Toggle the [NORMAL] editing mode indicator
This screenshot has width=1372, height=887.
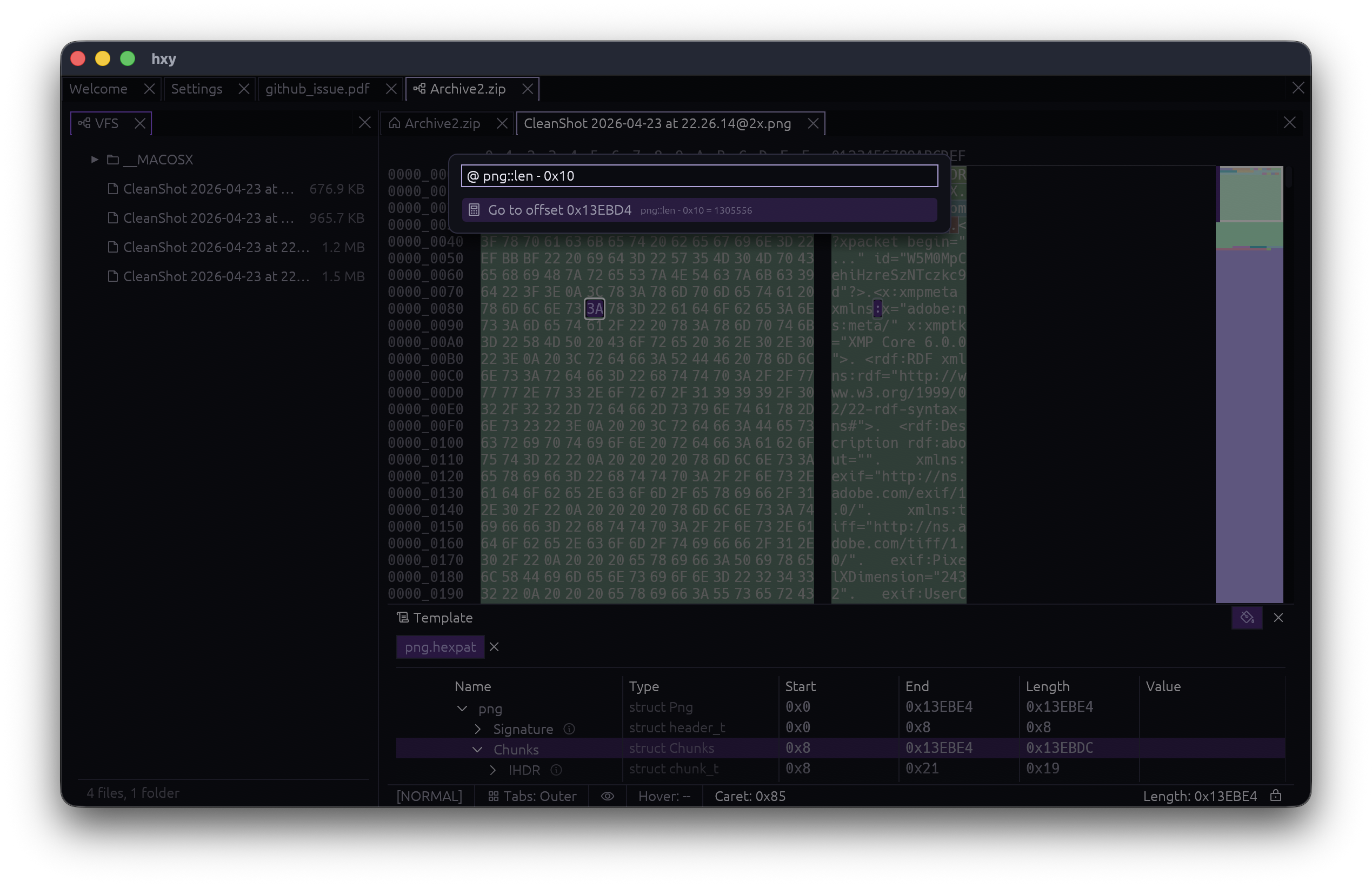pyautogui.click(x=429, y=797)
